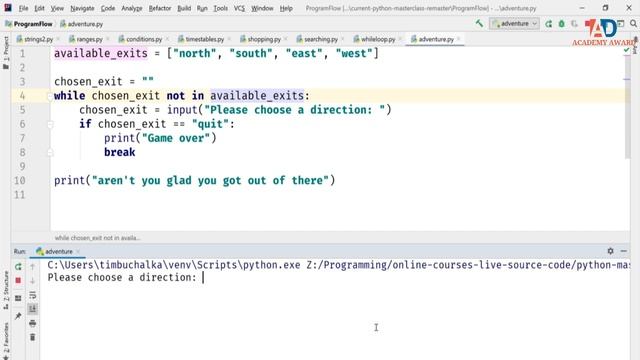Image resolution: width=640 pixels, height=360 pixels.
Task: Click the Build project hammer icon
Action: (479, 24)
